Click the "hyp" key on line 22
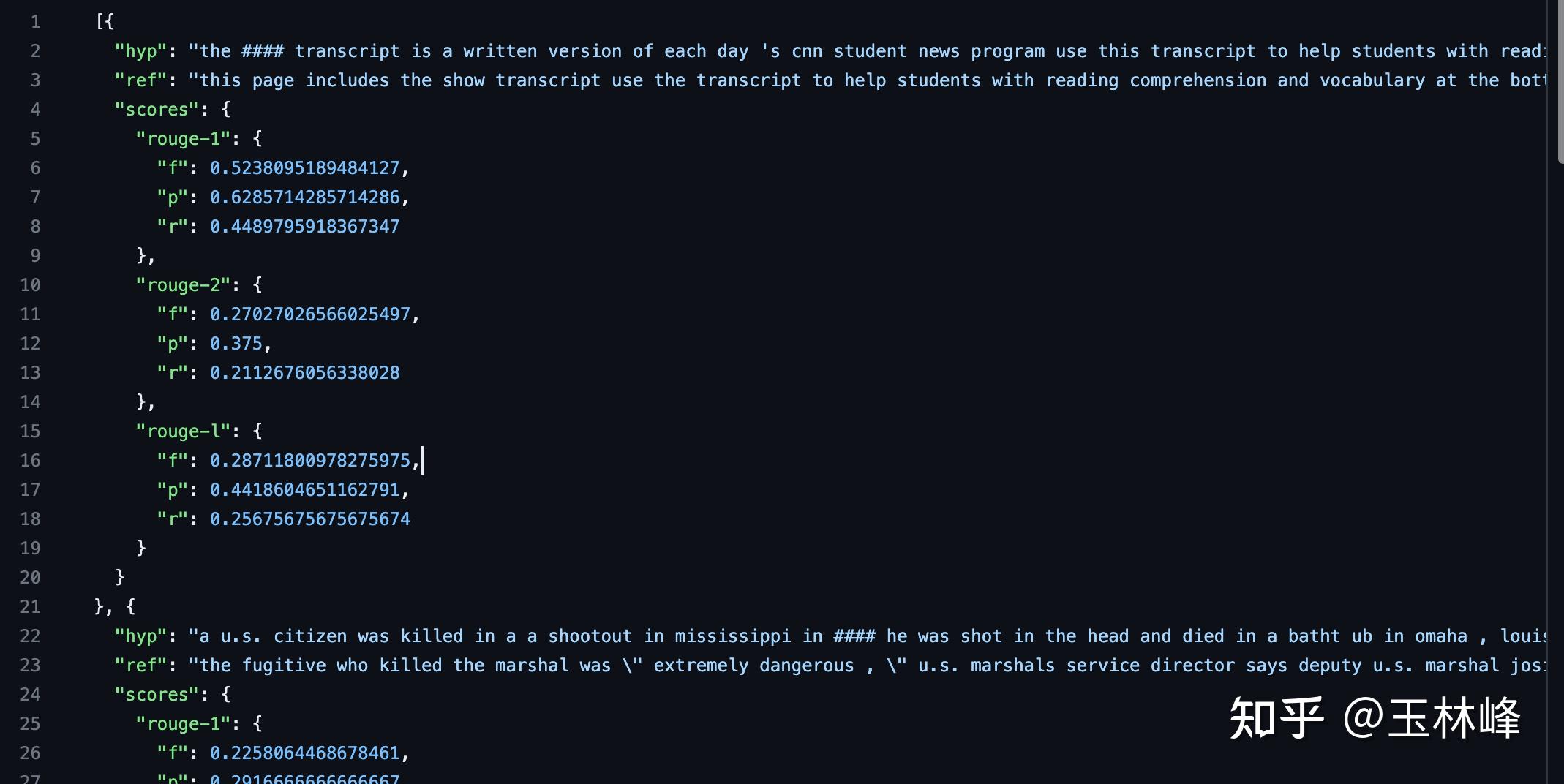This screenshot has height=784, width=1564. pyautogui.click(x=141, y=636)
